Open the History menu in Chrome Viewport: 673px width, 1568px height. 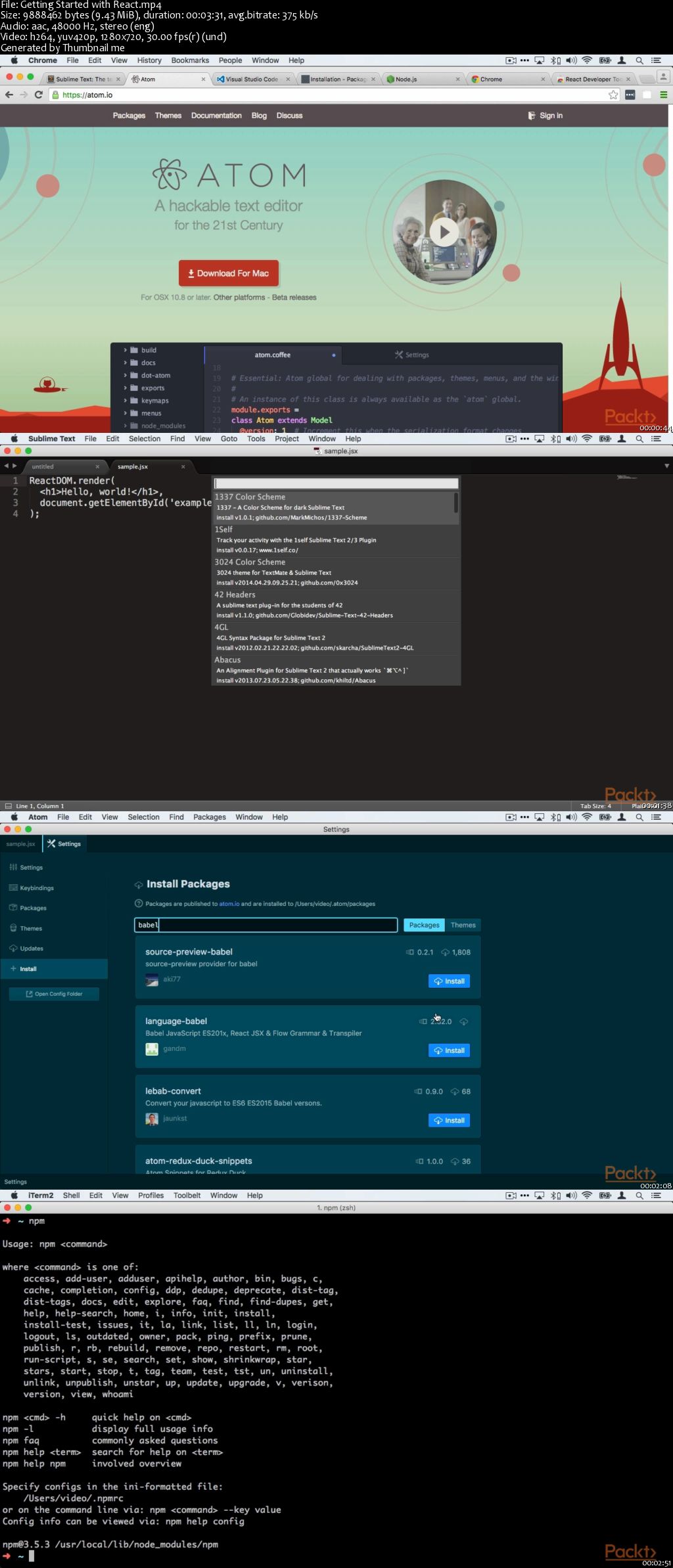pyautogui.click(x=149, y=60)
